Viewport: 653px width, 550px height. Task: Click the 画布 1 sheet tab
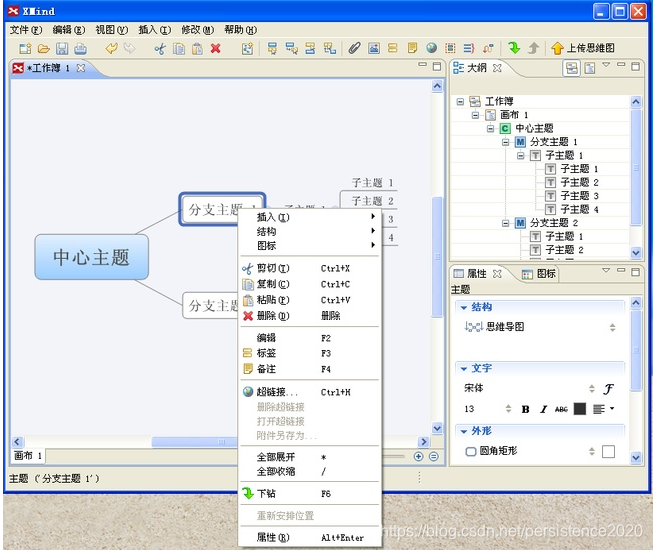point(28,456)
